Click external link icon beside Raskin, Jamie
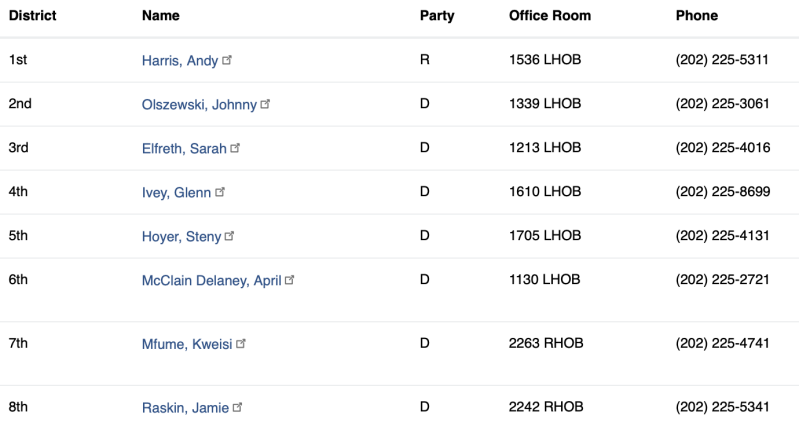Image resolution: width=799 pixels, height=434 pixels. (238, 407)
